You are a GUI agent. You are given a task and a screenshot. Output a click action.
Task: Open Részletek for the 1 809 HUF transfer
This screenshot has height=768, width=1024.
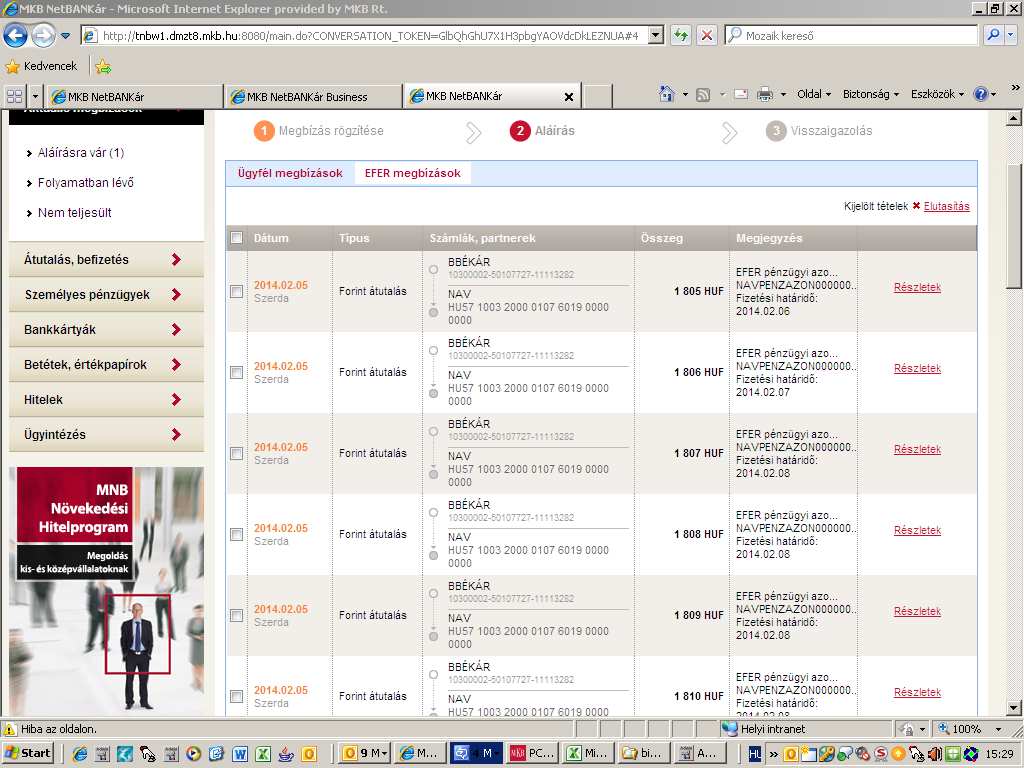point(917,611)
